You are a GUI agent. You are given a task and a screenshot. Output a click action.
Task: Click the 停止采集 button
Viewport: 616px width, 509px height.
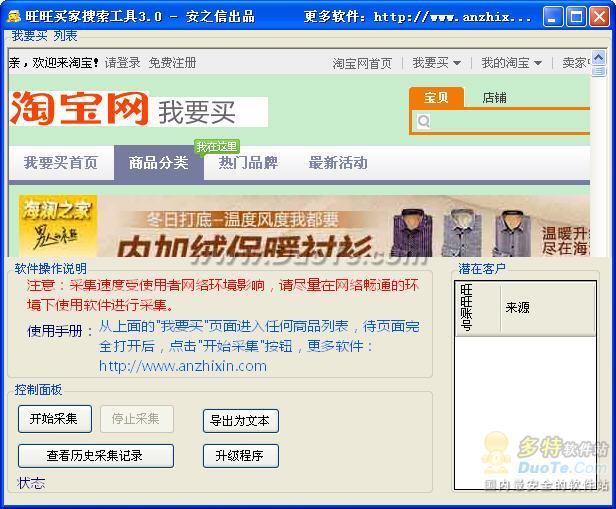[x=136, y=419]
